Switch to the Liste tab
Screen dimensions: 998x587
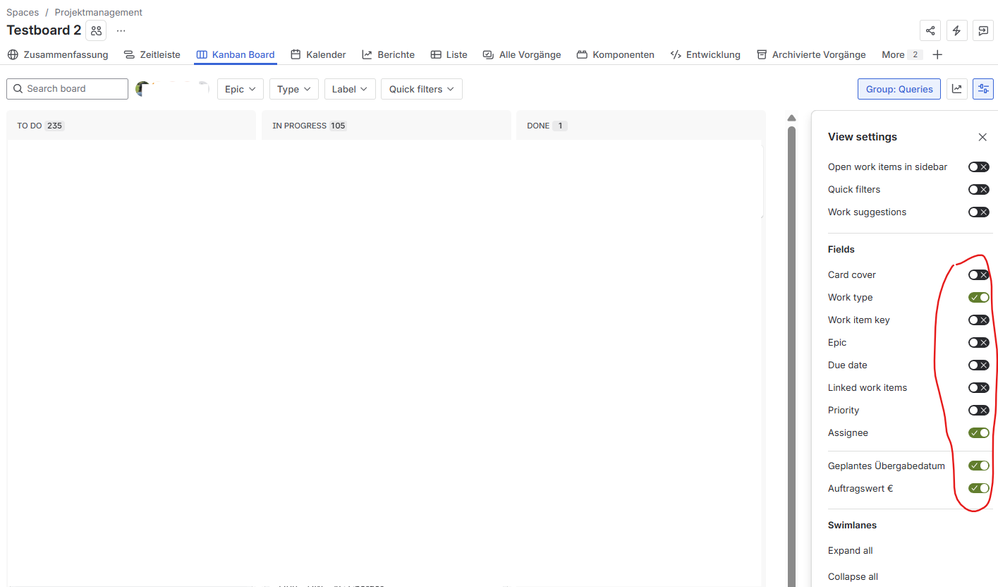click(449, 54)
